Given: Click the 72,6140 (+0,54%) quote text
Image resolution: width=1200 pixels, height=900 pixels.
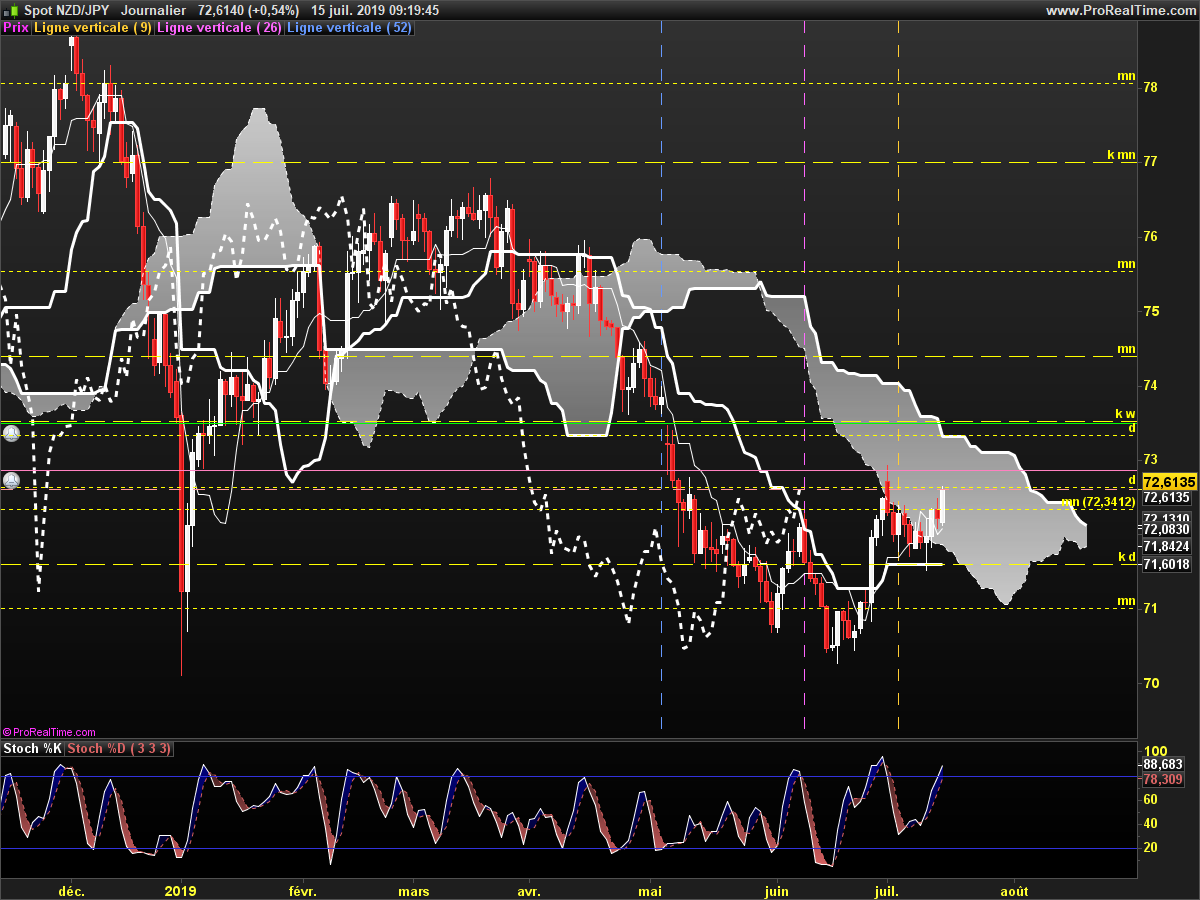Looking at the screenshot, I should click(249, 10).
